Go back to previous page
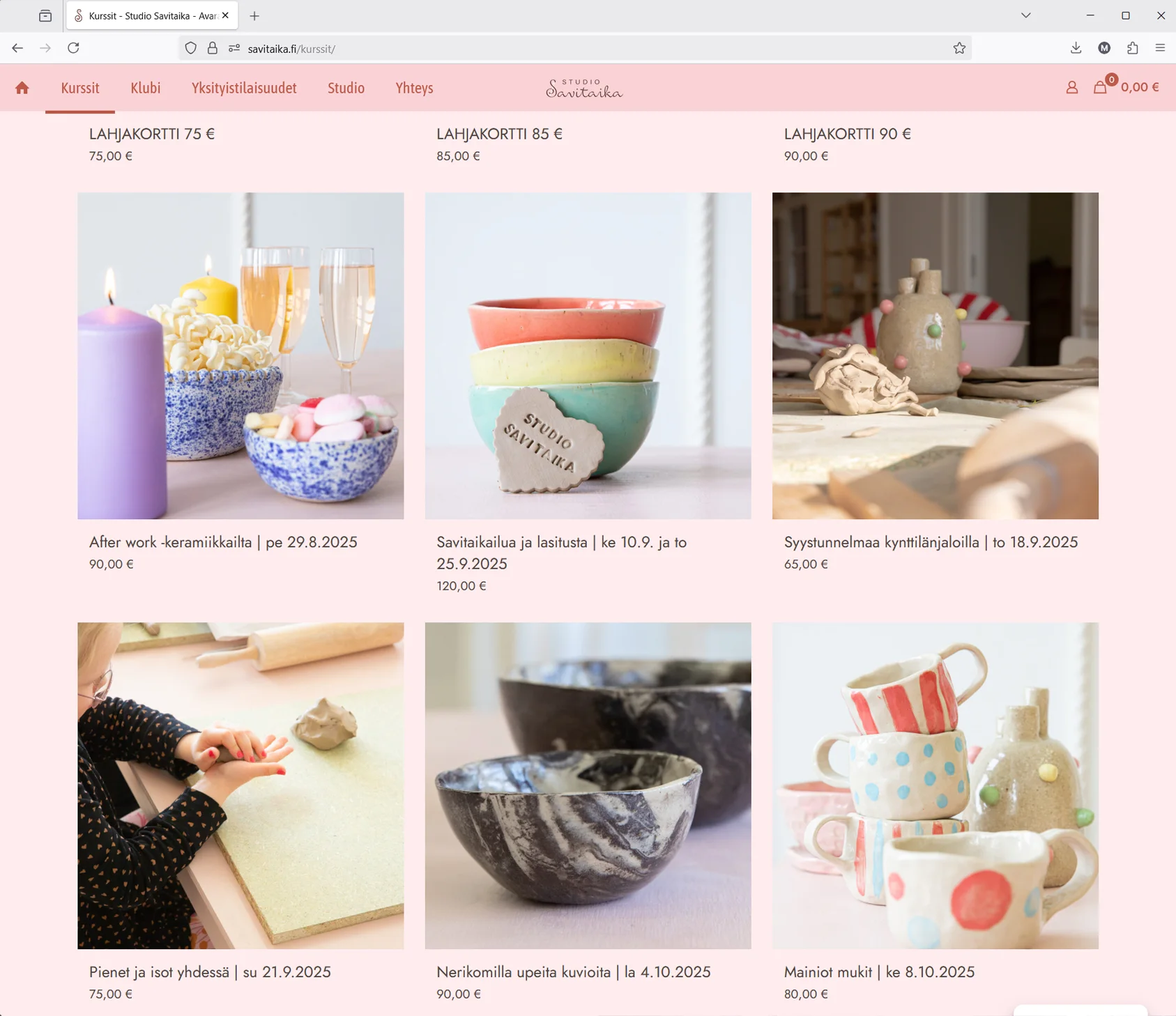 coord(17,48)
